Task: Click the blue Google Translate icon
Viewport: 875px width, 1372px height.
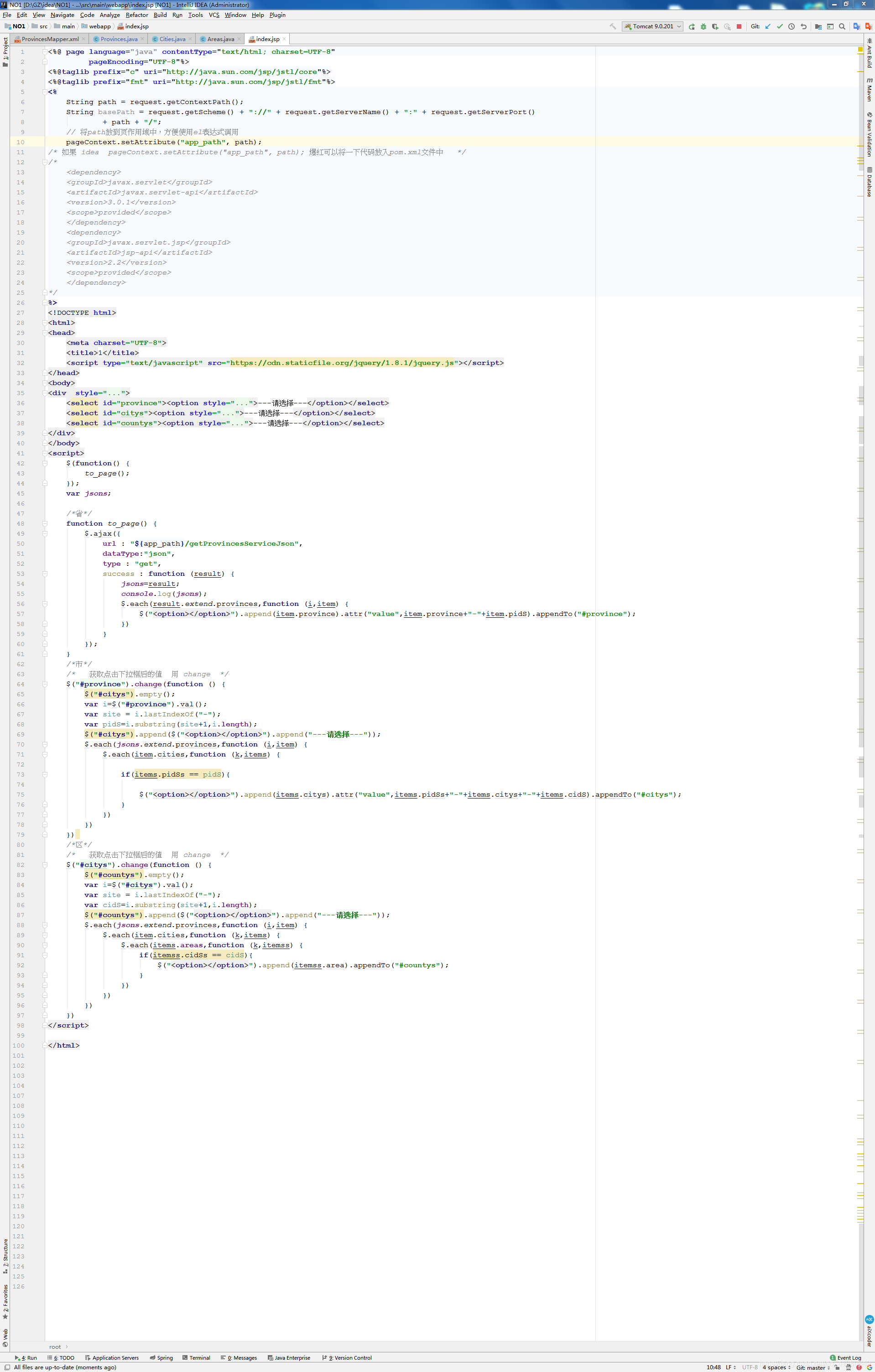Action: [857, 26]
